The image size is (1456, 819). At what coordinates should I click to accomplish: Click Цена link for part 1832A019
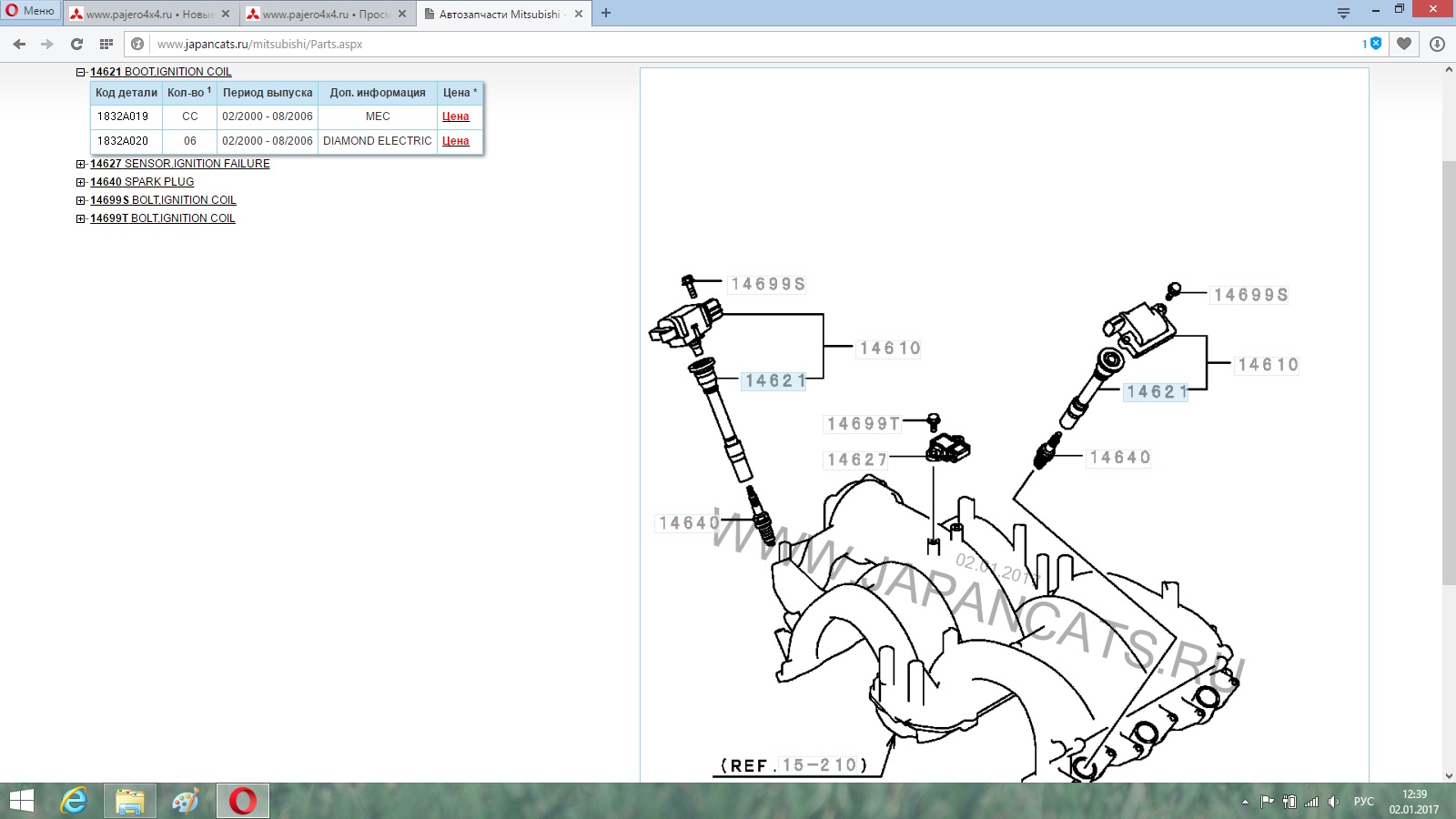pyautogui.click(x=455, y=116)
